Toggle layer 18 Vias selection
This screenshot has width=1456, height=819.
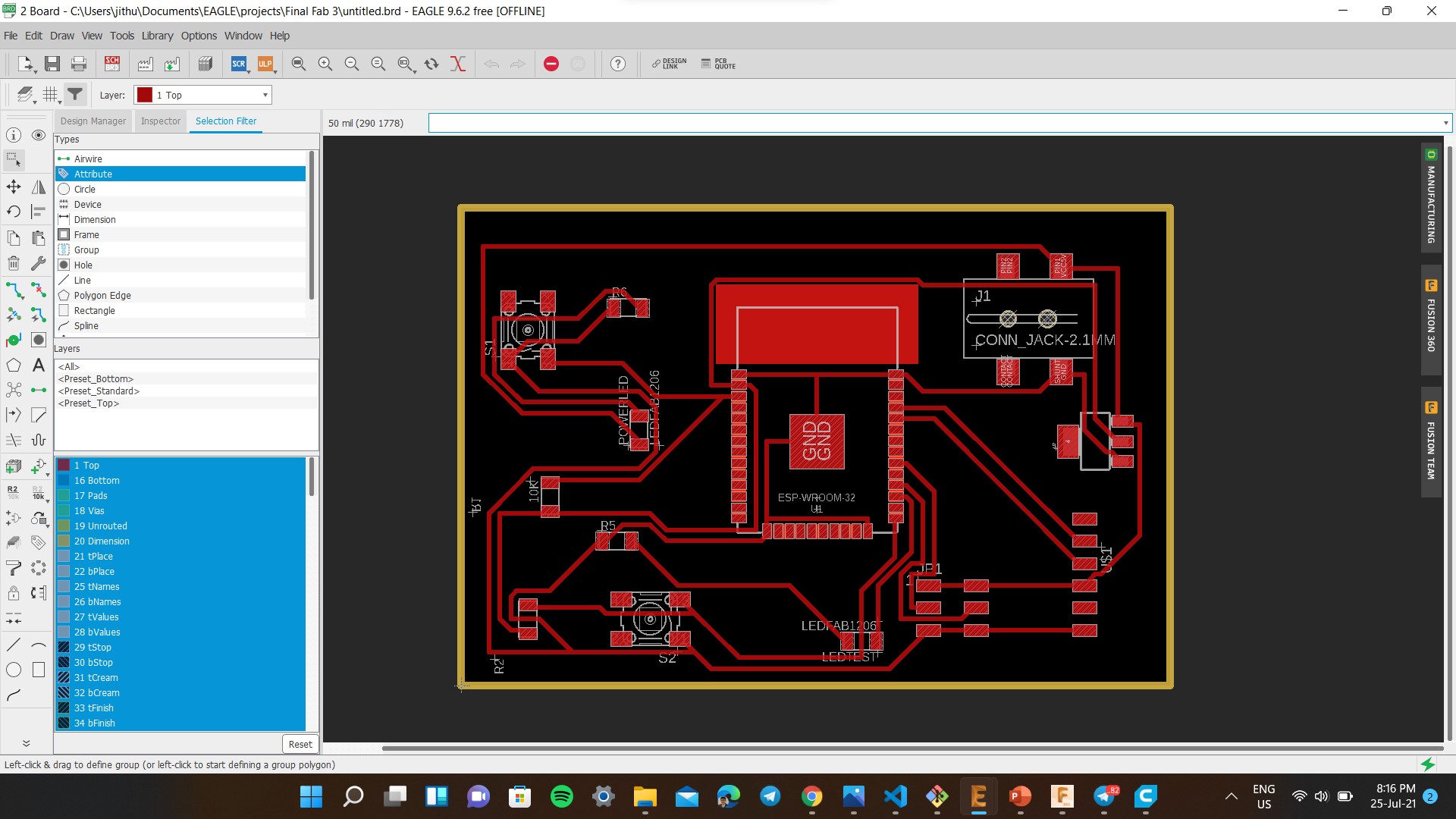click(x=180, y=510)
